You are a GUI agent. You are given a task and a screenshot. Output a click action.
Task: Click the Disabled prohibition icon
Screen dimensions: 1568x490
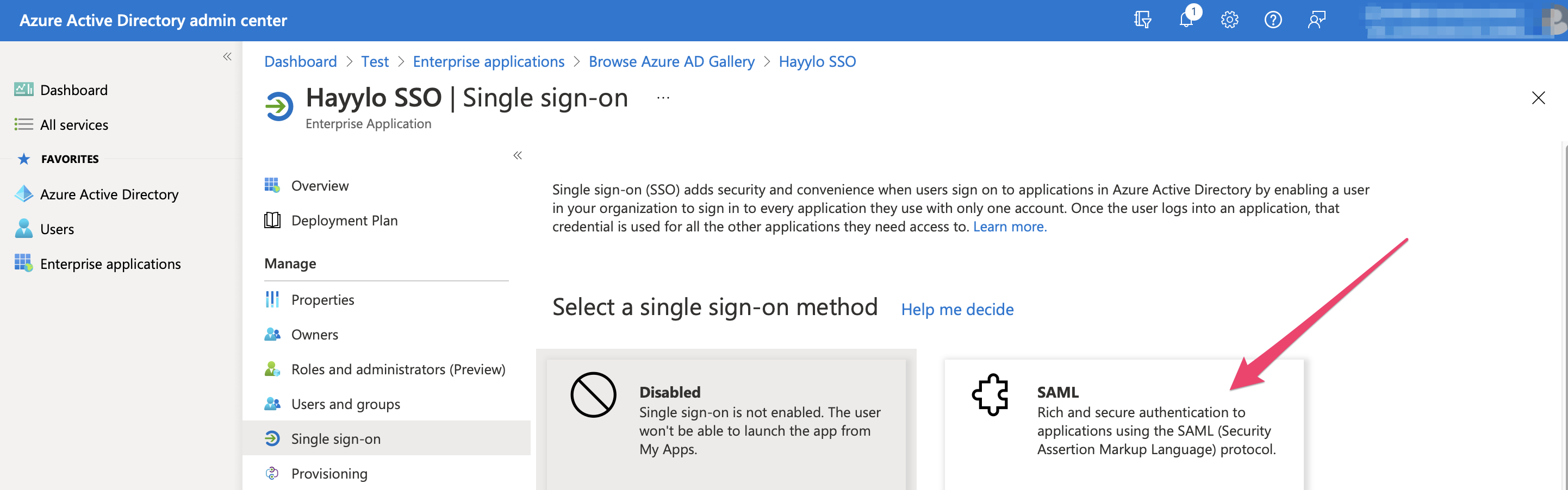(593, 394)
